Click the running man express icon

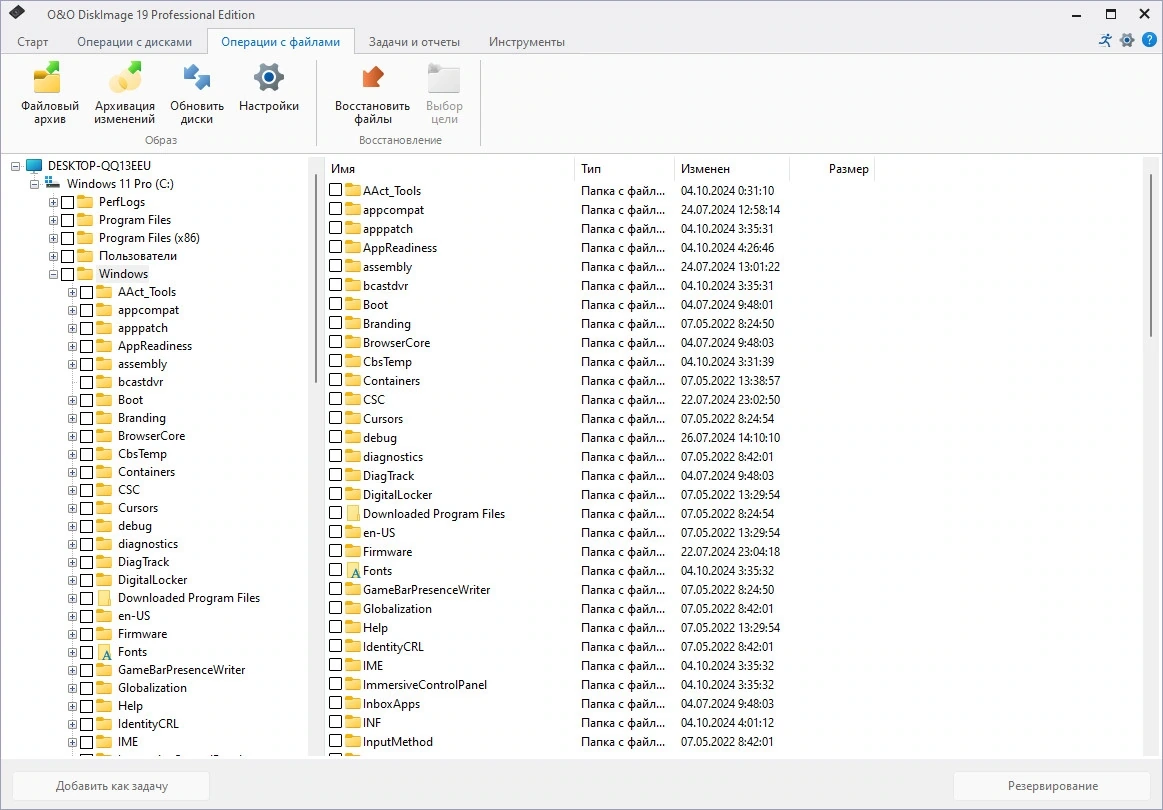pos(1105,40)
